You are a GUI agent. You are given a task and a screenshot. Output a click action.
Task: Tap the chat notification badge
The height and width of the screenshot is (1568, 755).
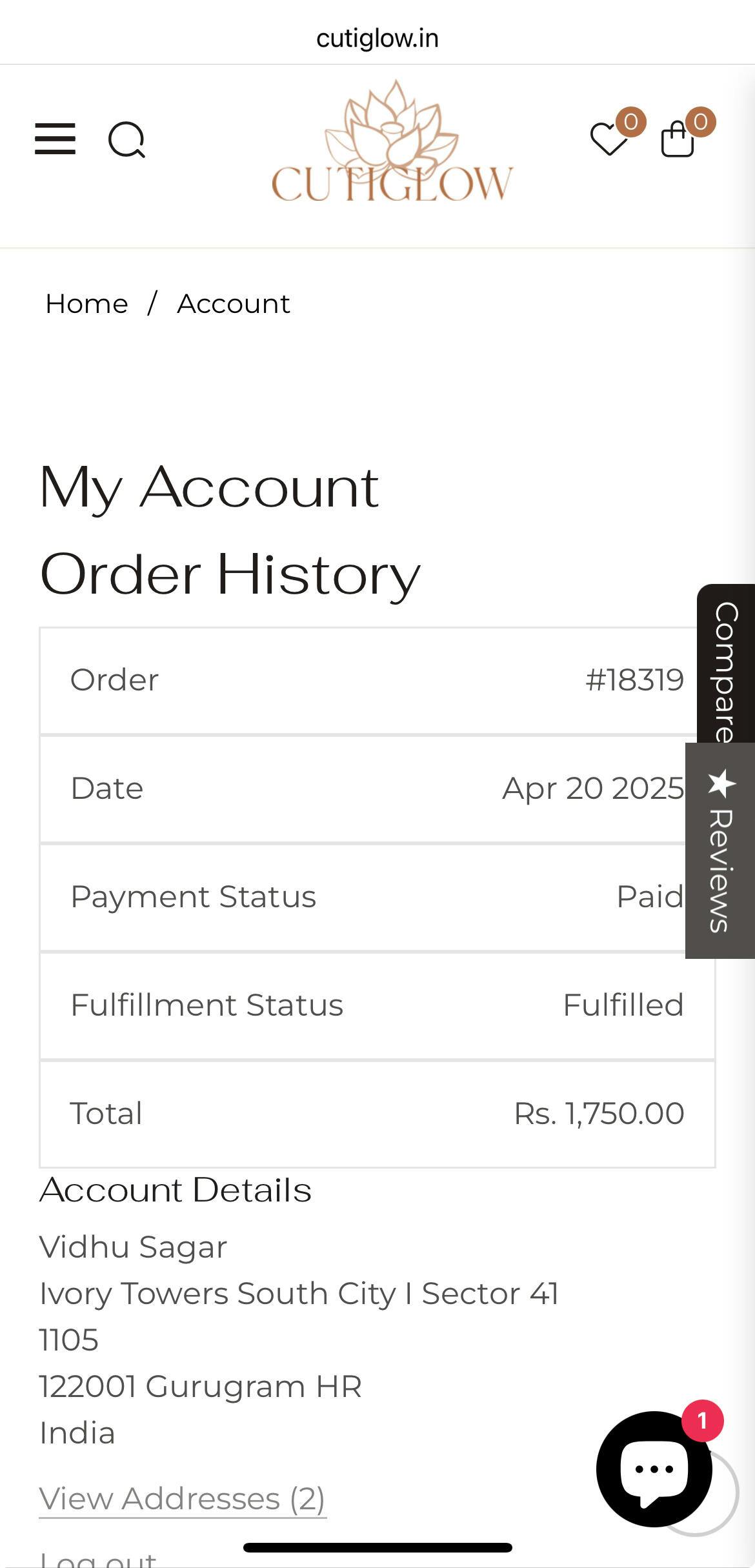[x=702, y=1420]
